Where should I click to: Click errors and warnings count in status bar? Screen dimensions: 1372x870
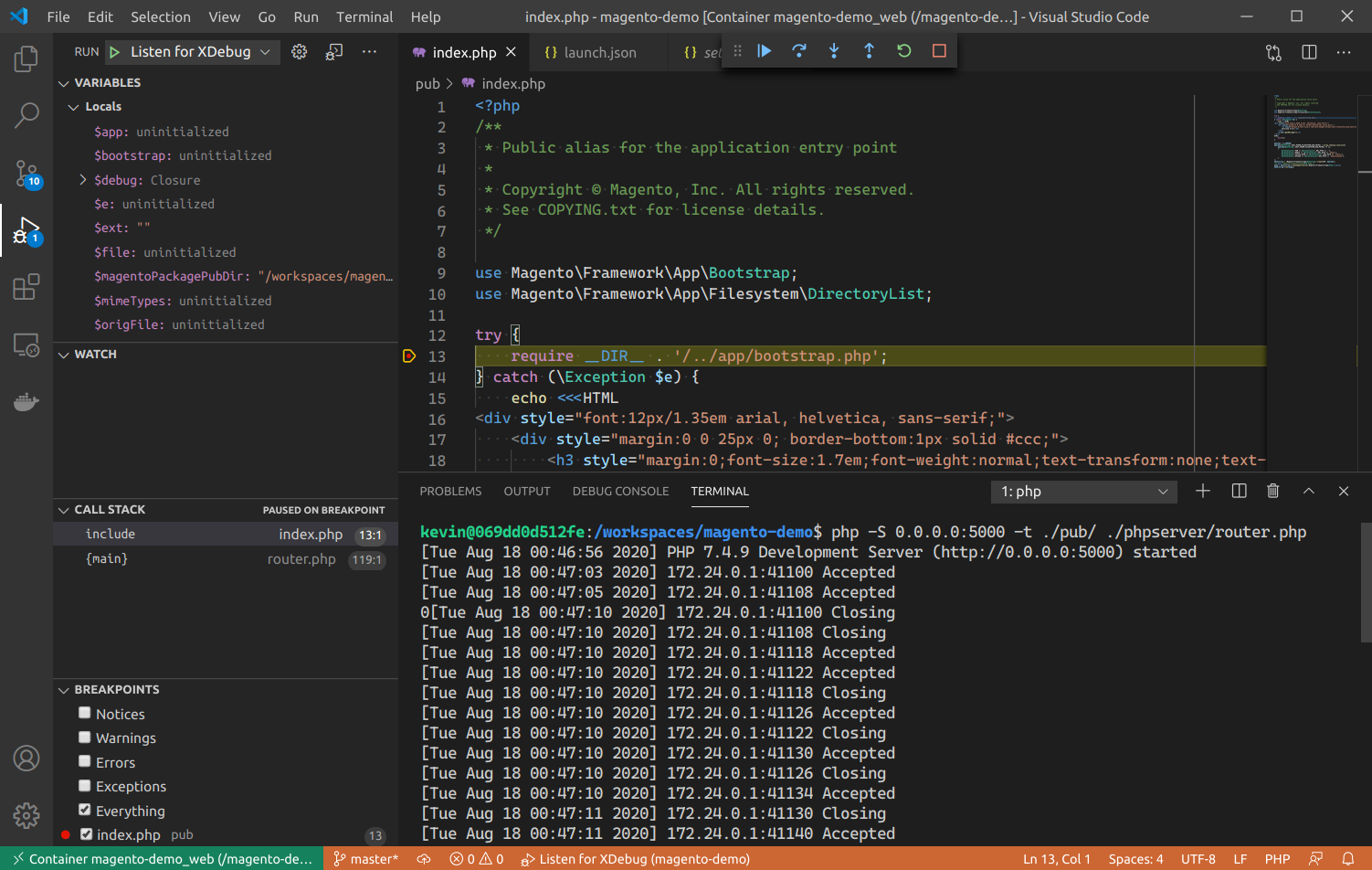pos(477,859)
